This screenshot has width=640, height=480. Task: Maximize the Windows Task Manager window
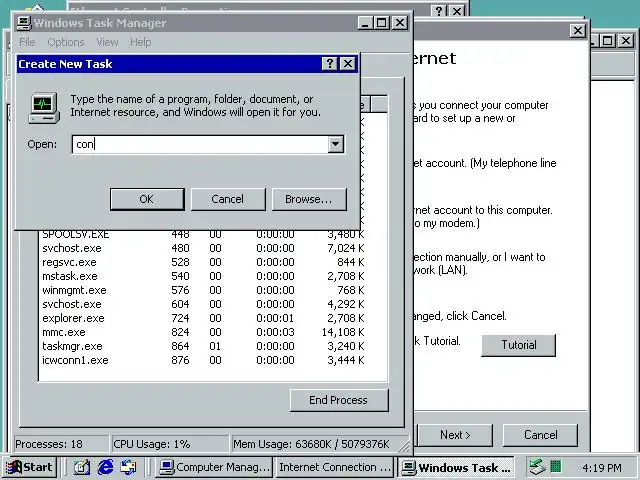[382, 23]
